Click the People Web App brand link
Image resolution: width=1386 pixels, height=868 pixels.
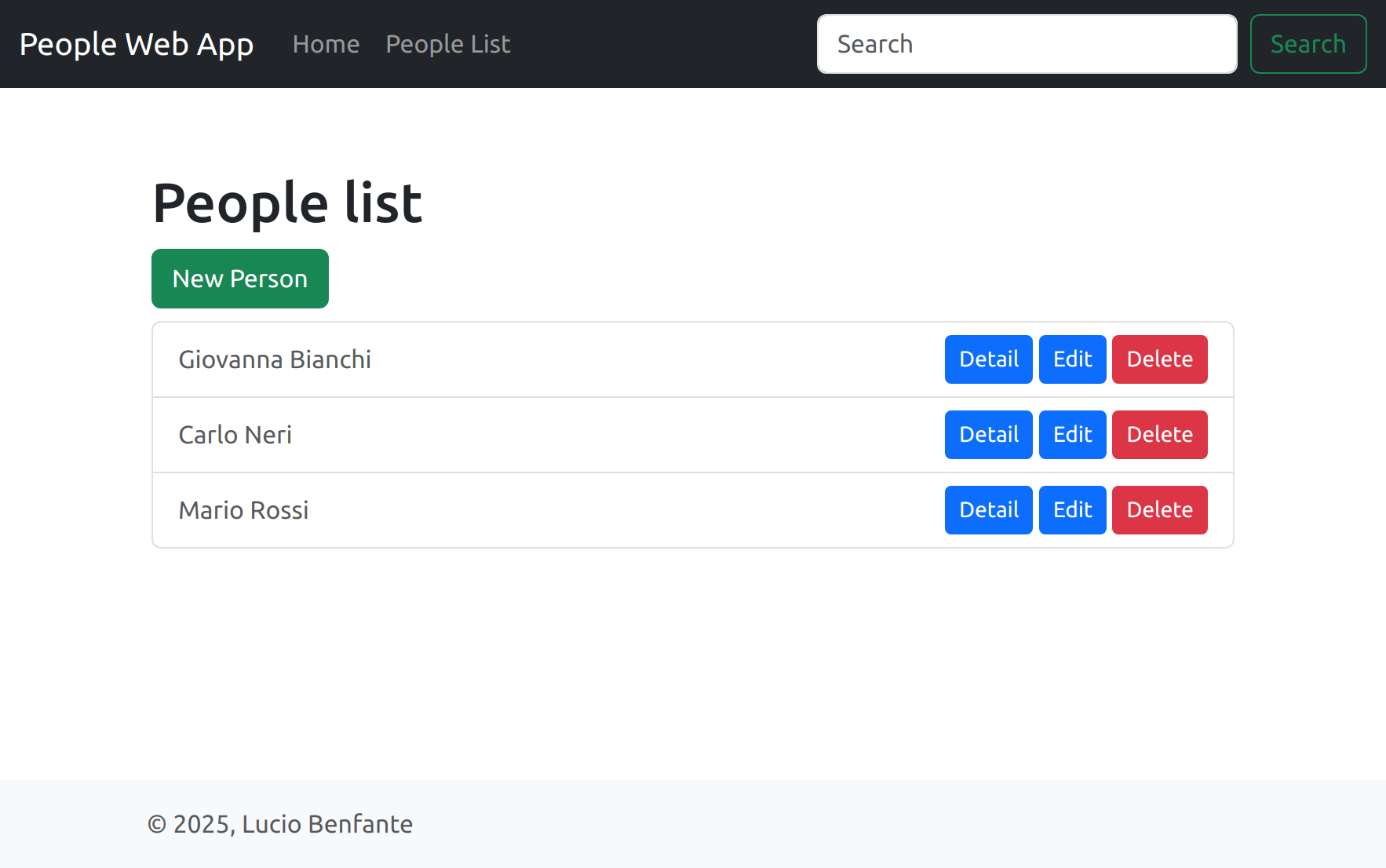click(137, 44)
